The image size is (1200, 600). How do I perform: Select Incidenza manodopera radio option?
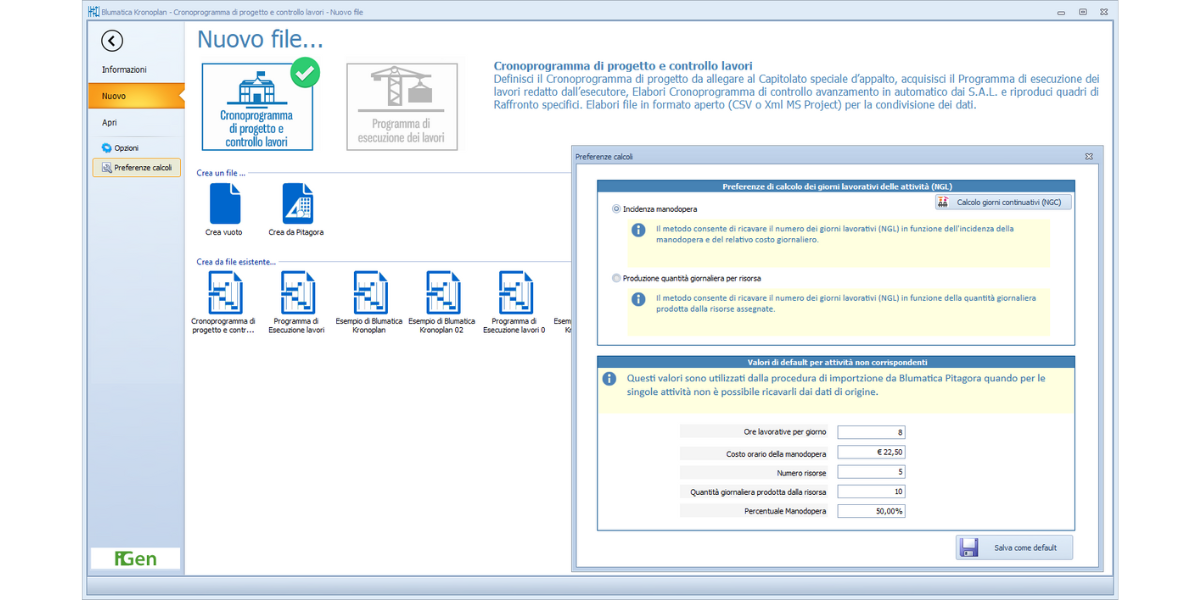click(617, 209)
